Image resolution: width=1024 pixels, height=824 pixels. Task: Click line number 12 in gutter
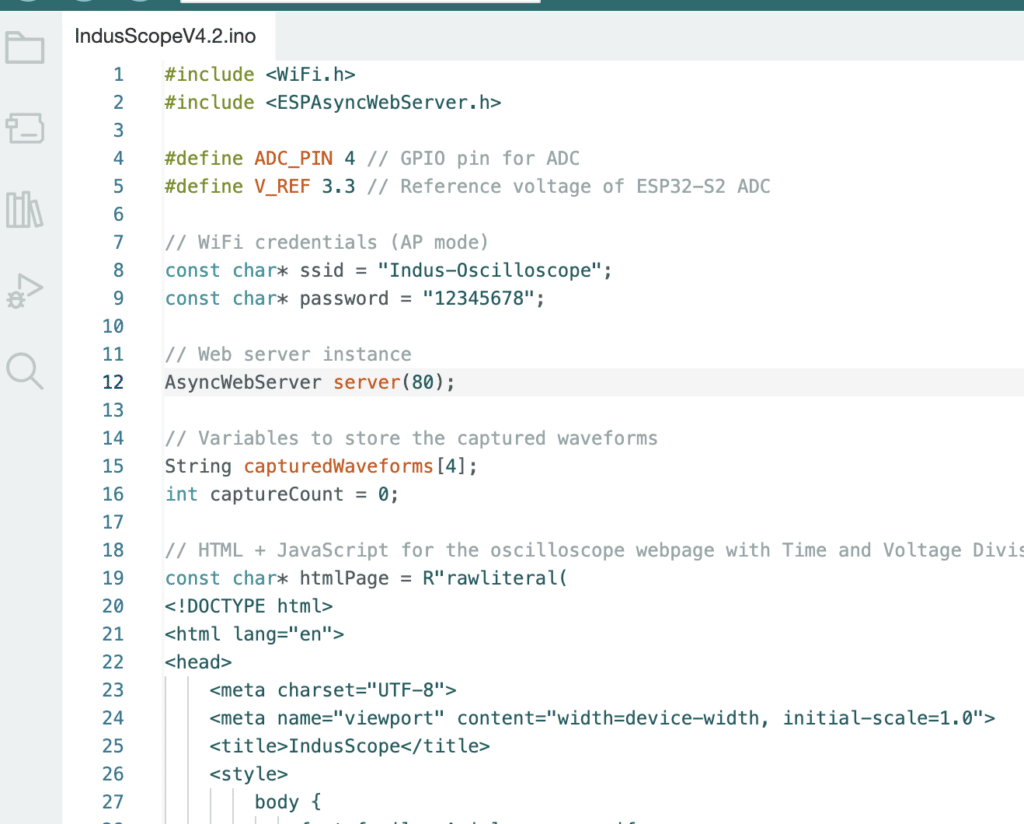coord(113,382)
